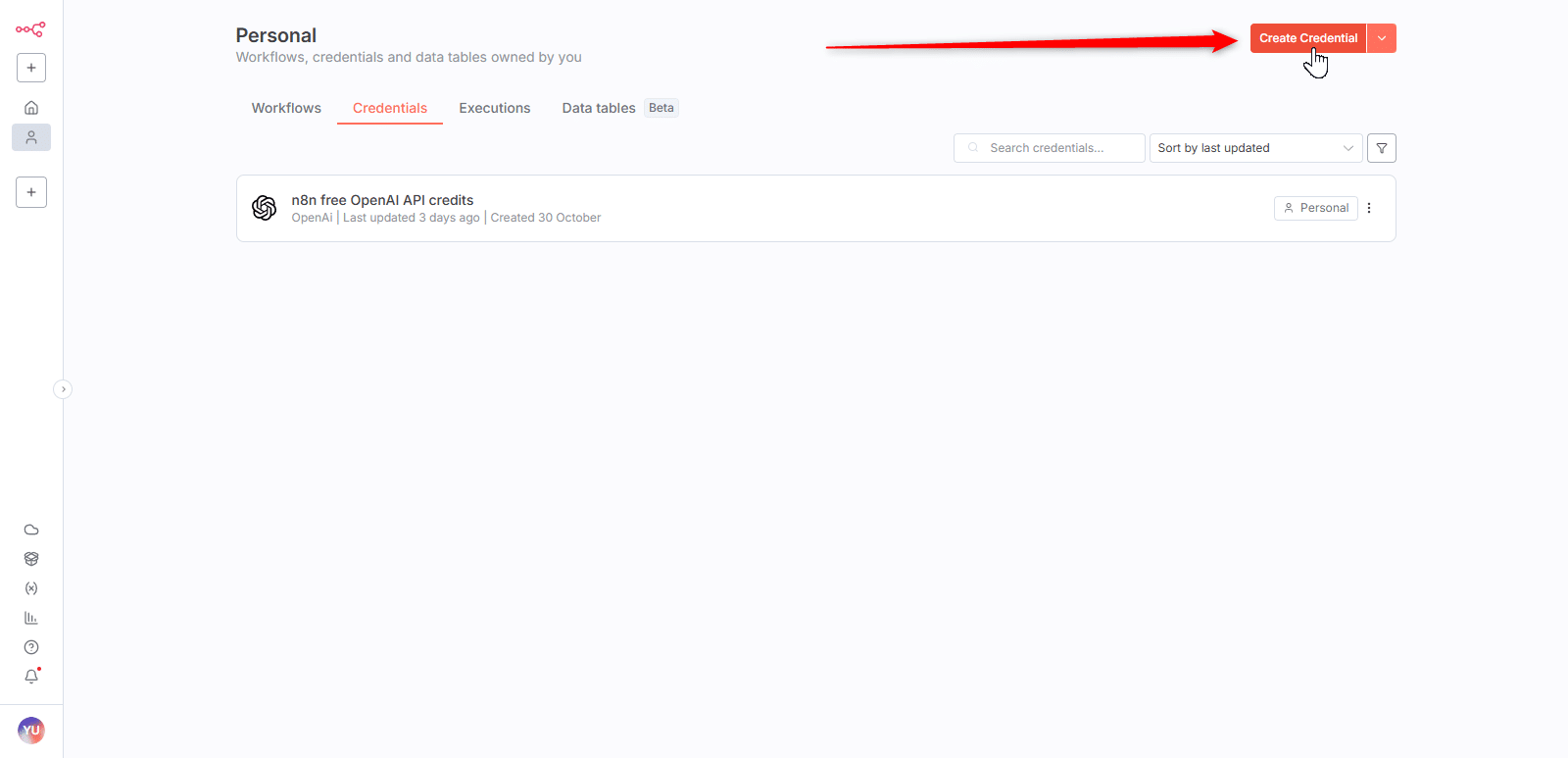1568x758 pixels.
Task: Open the insights bar chart icon
Action: point(31,618)
